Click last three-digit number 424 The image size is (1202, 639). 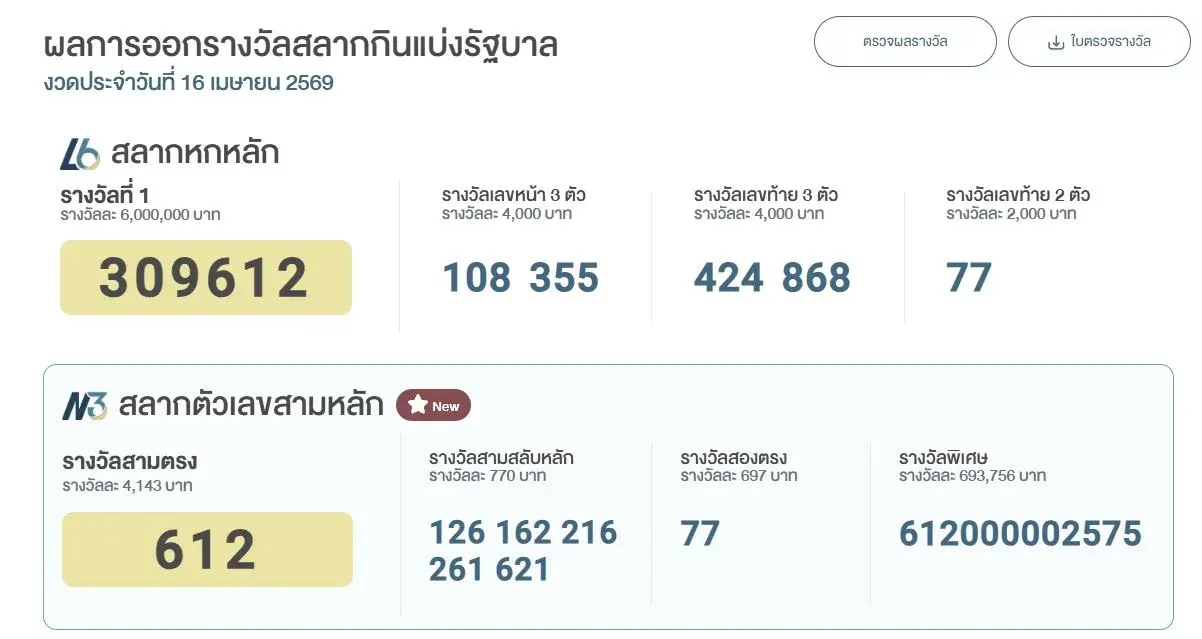[728, 278]
